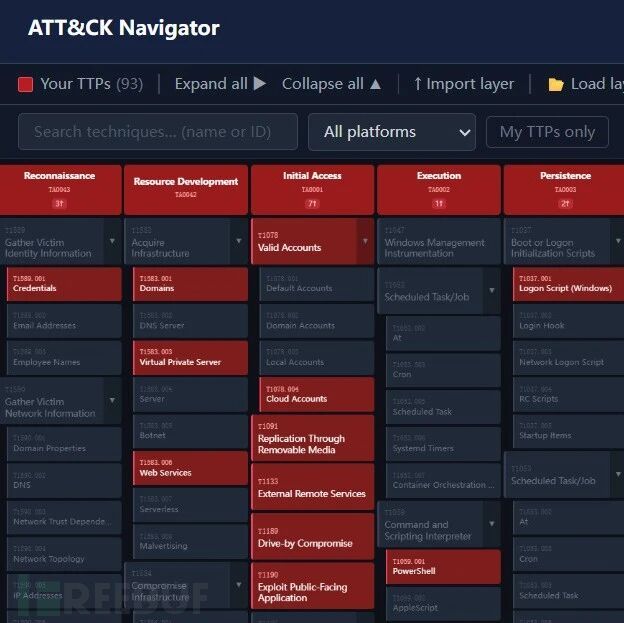Viewport: 624px width, 623px height.
Task: Select Network Logon Script sub-technique
Action: point(568,357)
